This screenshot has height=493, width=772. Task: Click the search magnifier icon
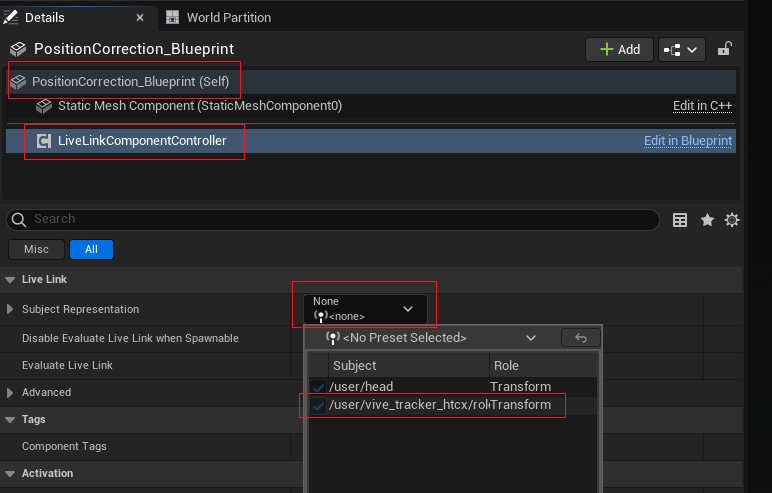point(19,219)
